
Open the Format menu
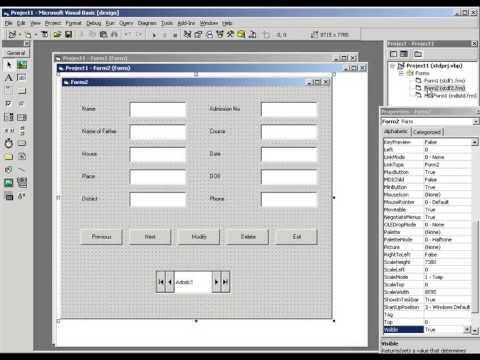coord(73,23)
